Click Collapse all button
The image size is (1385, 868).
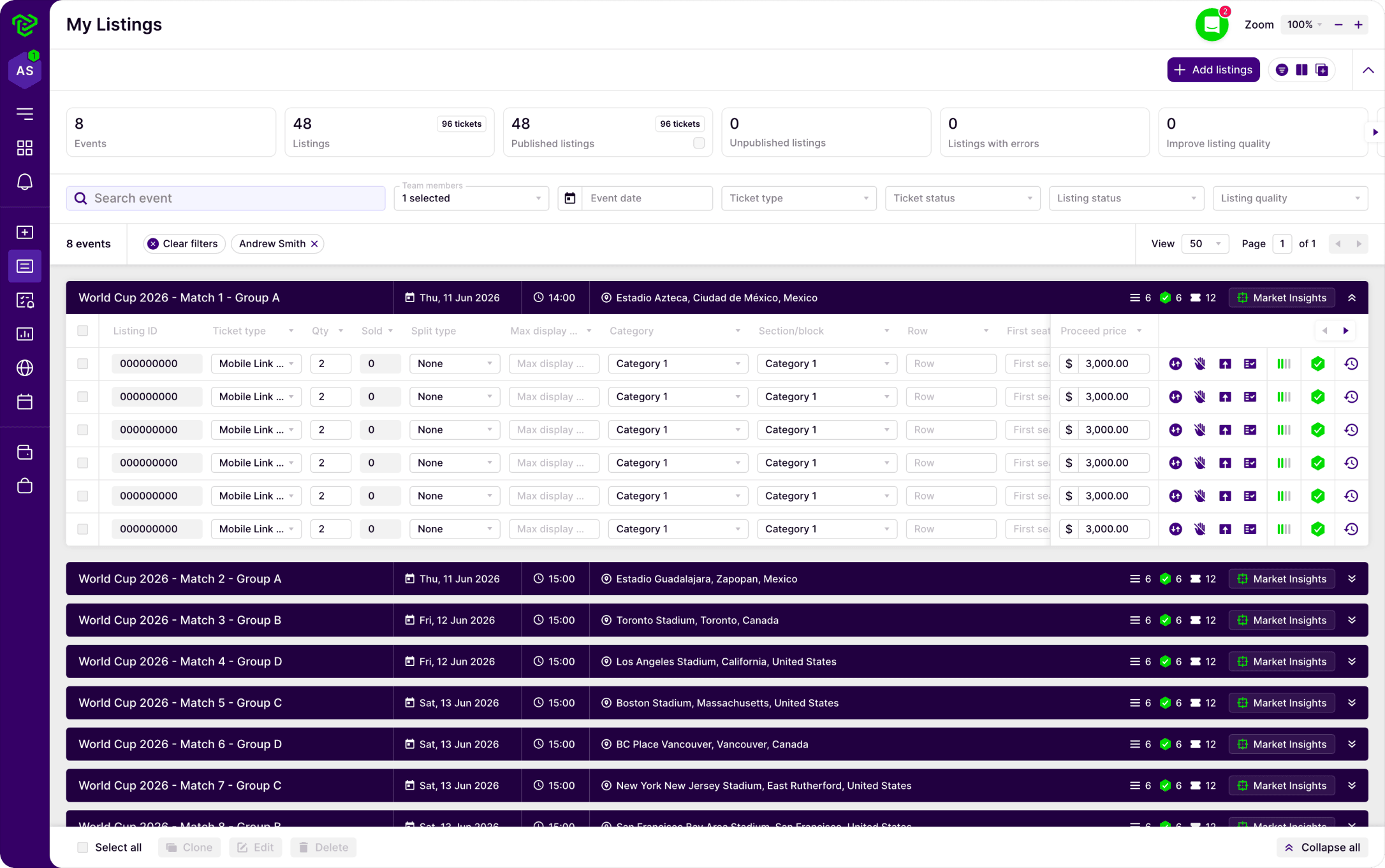(x=1323, y=848)
